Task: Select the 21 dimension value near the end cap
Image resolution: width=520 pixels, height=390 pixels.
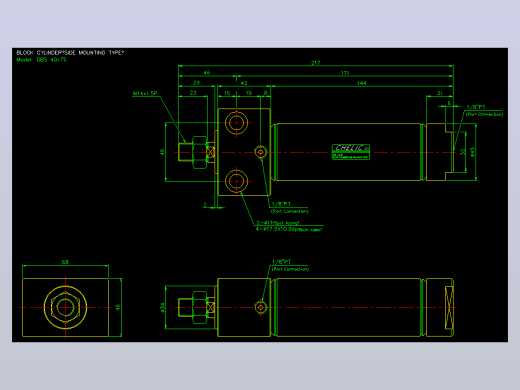Action: [x=440, y=93]
